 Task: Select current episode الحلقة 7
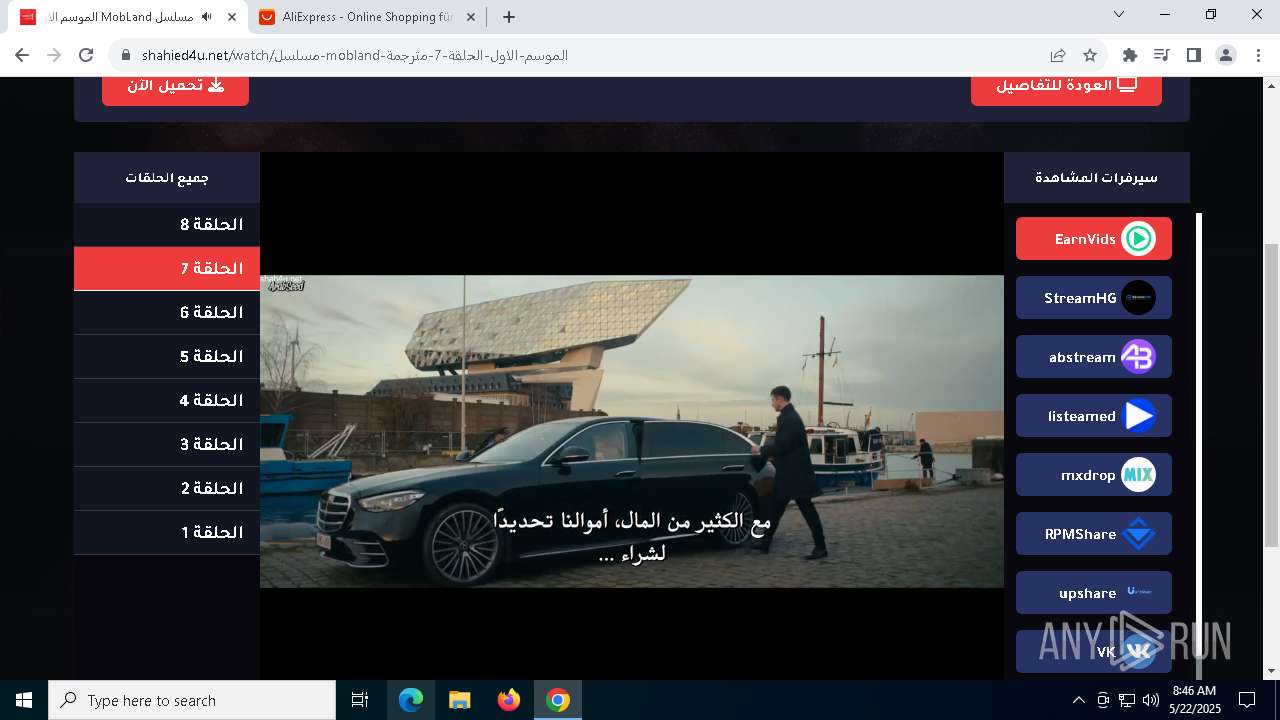167,269
